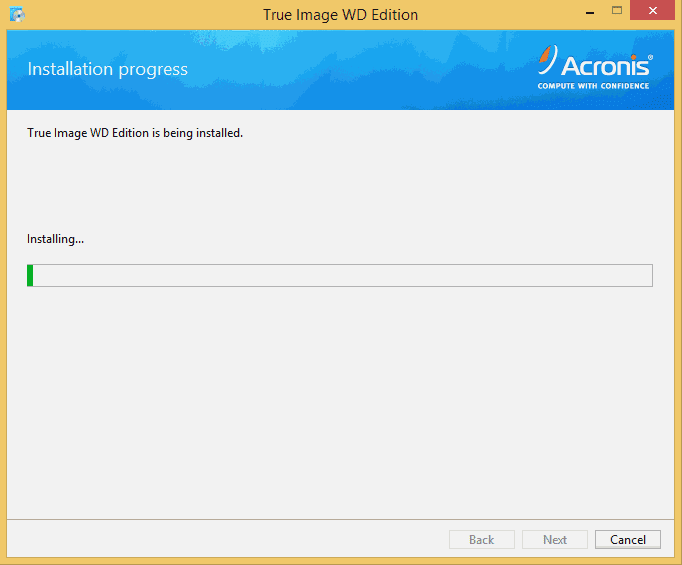Click 'True Image WD Edition is being installed.' text
The width and height of the screenshot is (682, 565).
[x=135, y=133]
